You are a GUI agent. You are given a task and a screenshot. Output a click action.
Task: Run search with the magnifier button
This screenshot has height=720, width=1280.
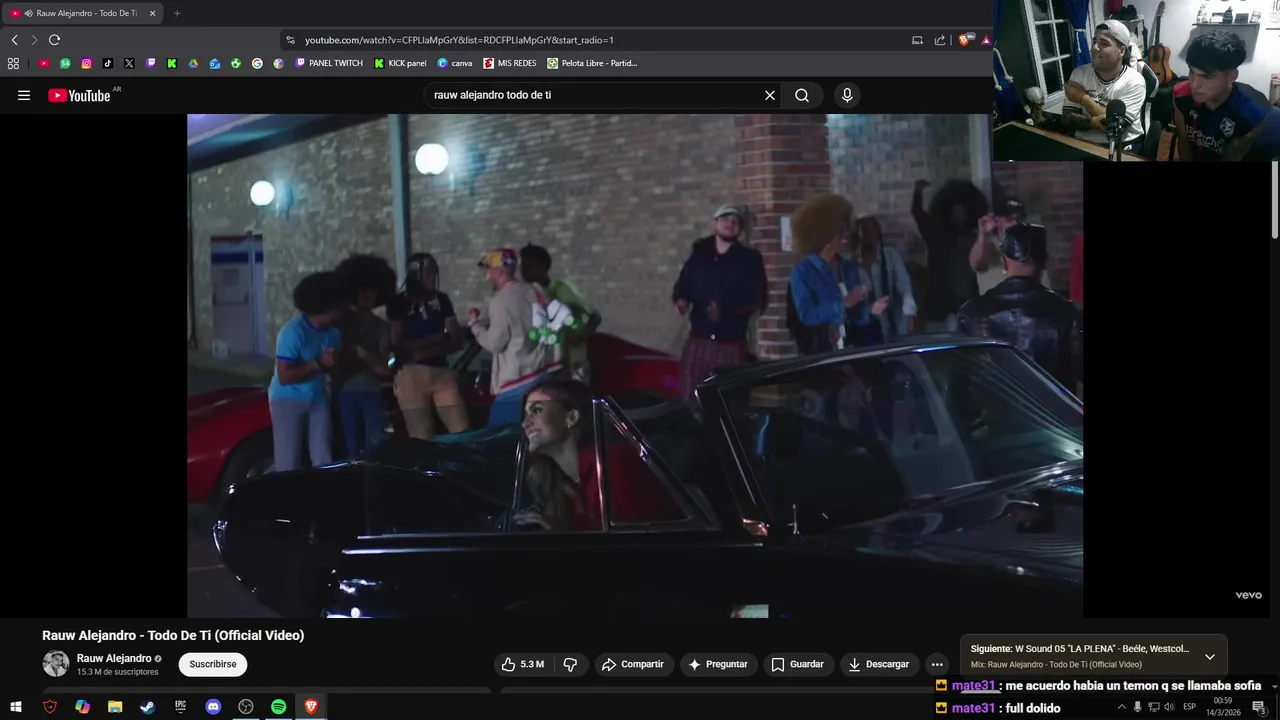802,96
